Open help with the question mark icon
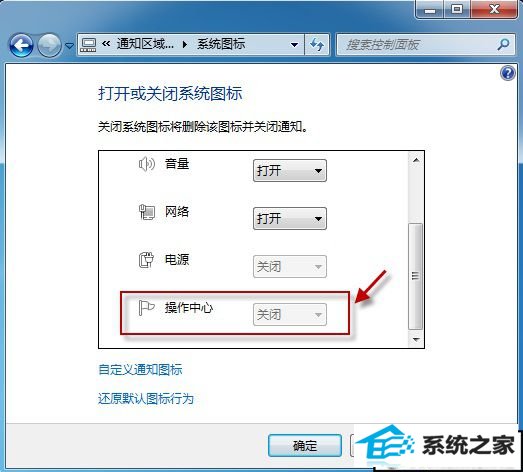This screenshot has height=472, width=523. point(508,73)
